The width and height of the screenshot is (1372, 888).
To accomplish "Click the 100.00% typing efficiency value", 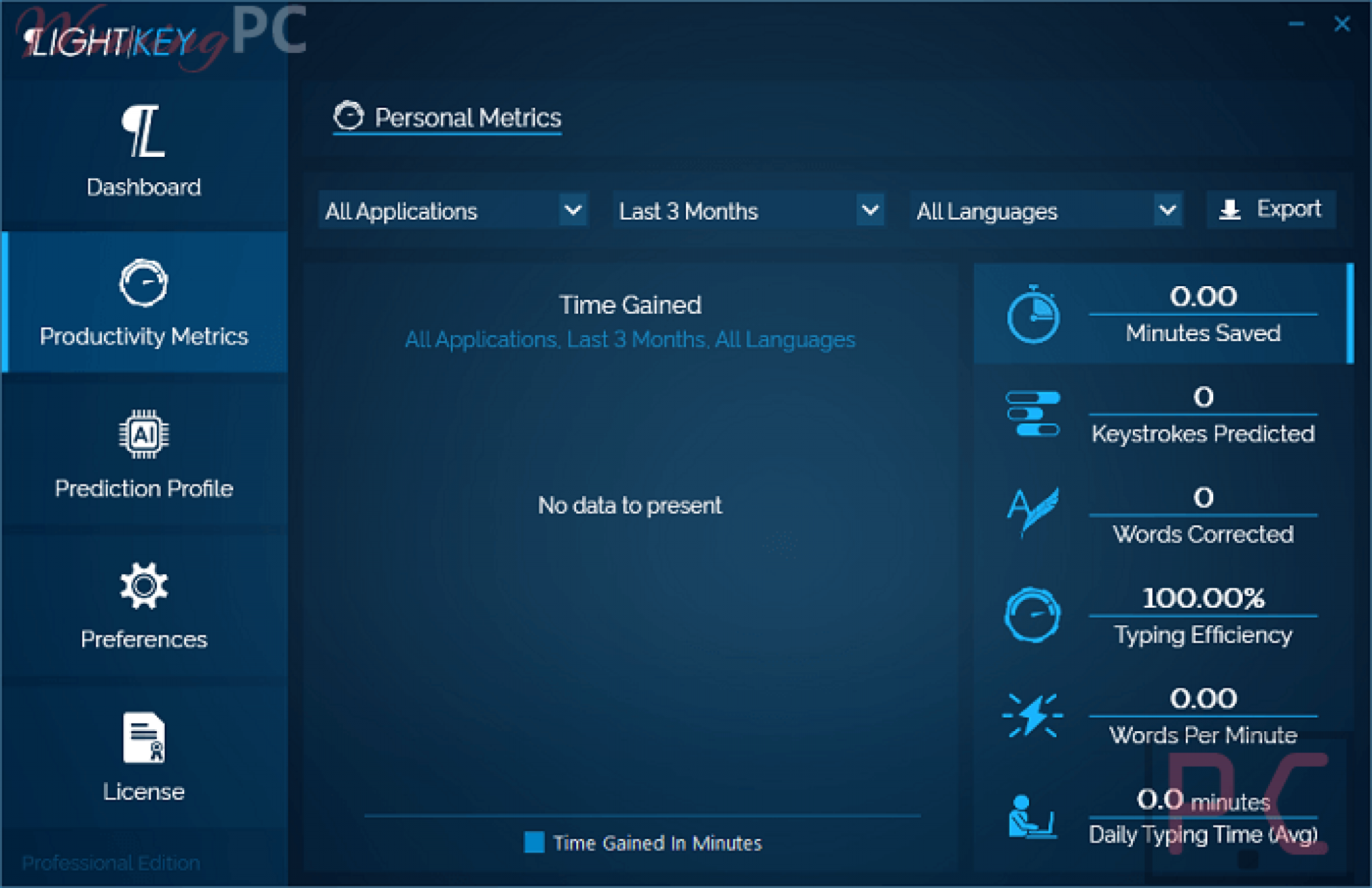I will click(x=1203, y=598).
